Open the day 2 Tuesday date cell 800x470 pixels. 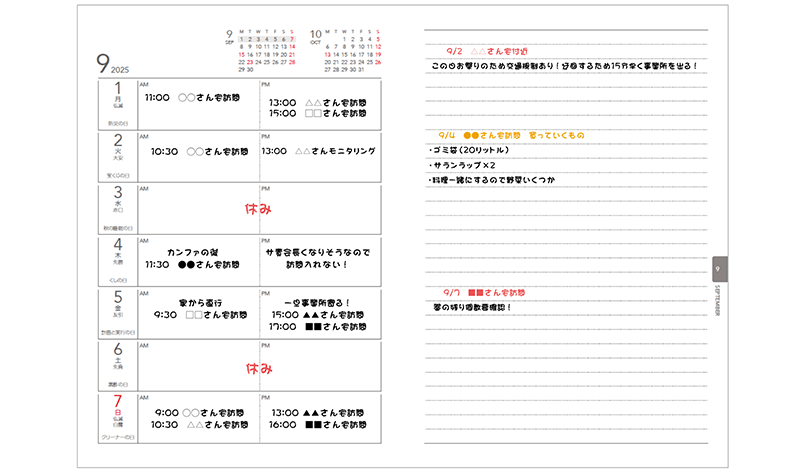point(117,156)
